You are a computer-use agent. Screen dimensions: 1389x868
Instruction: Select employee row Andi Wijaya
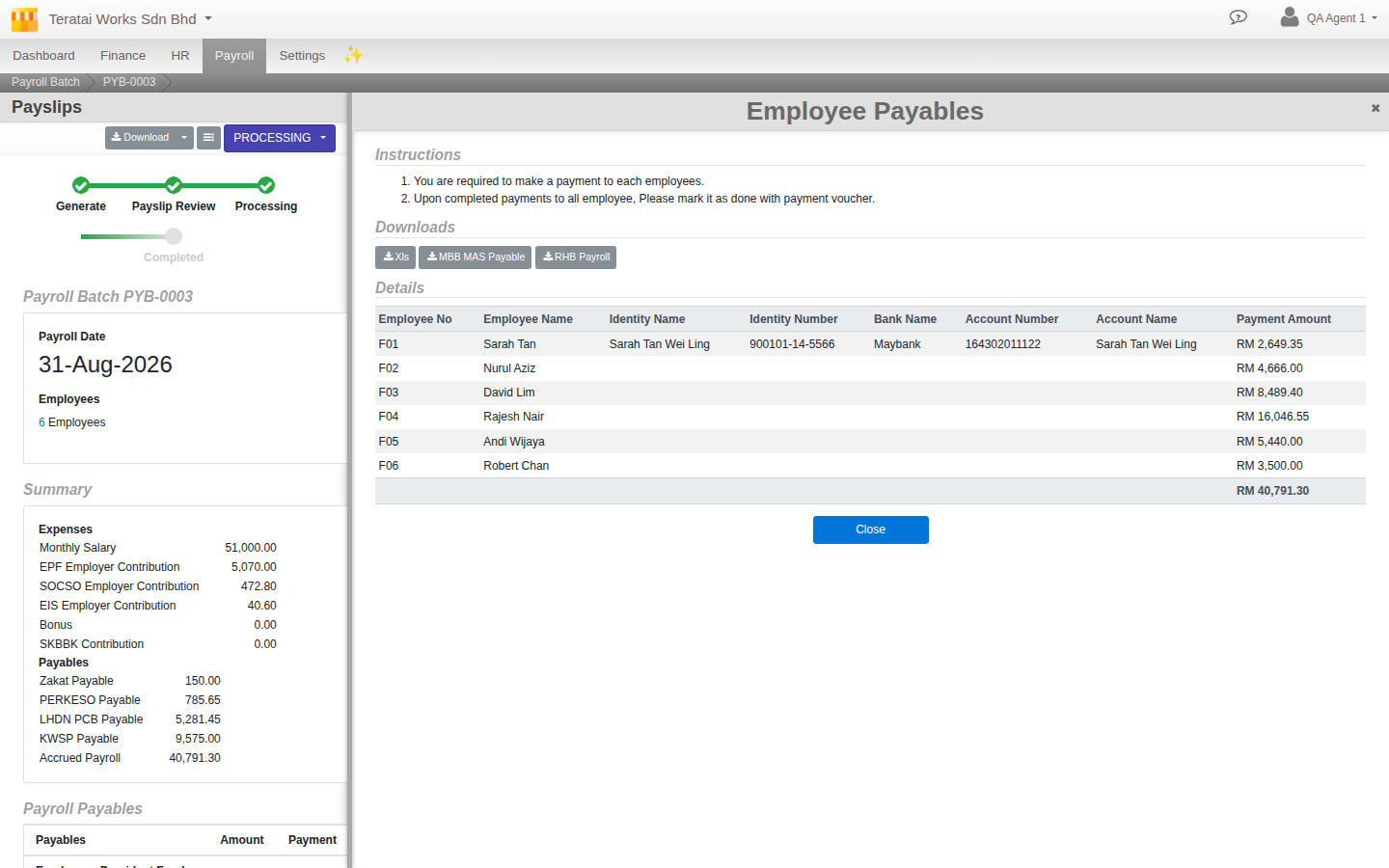[870, 442]
